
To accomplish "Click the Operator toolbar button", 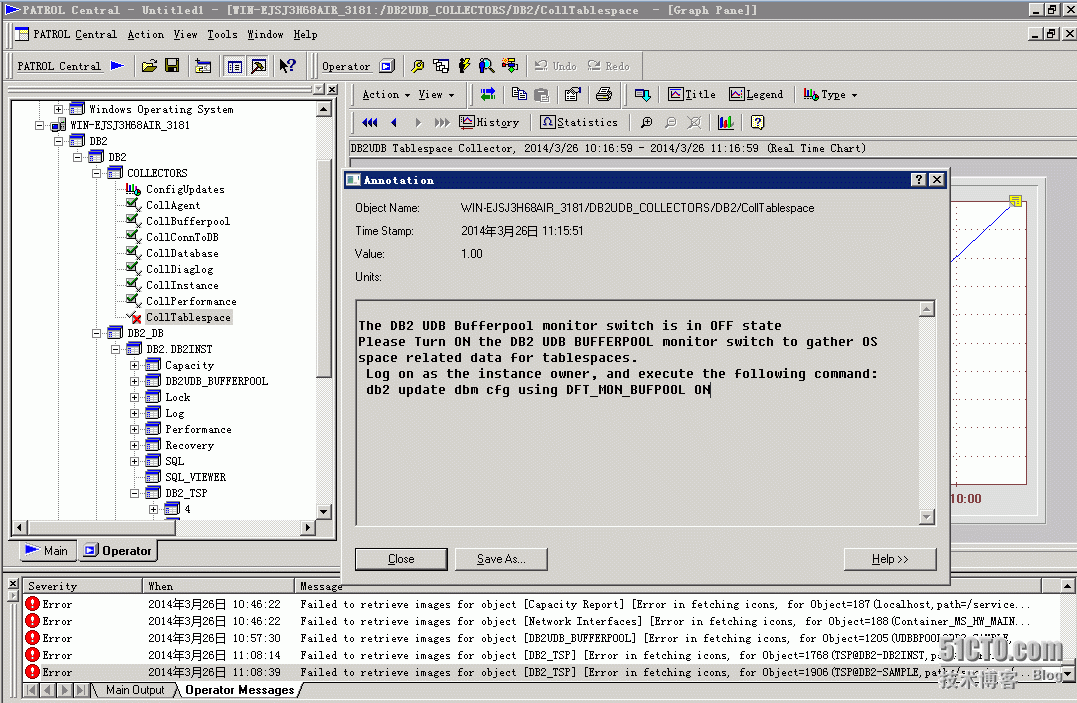I will tap(359, 66).
